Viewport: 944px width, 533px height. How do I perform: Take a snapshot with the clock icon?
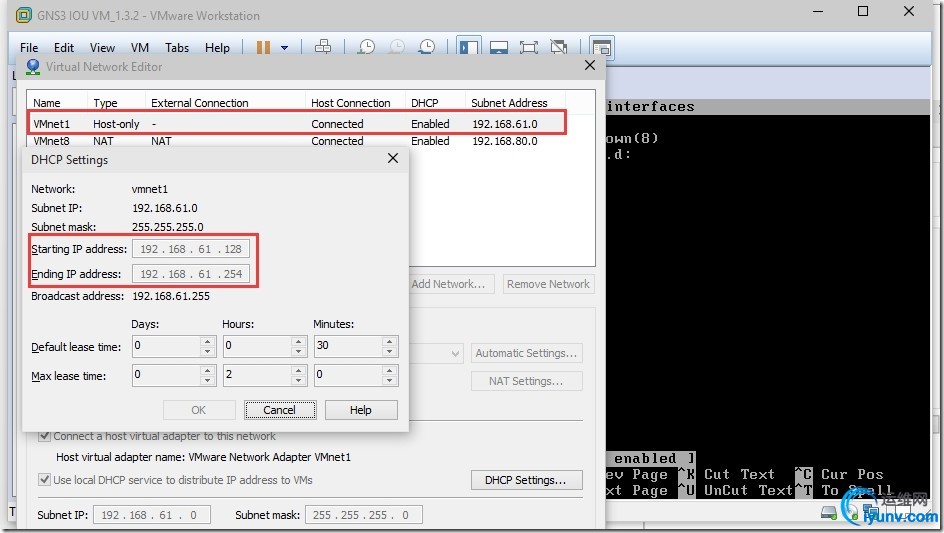pyautogui.click(x=366, y=47)
